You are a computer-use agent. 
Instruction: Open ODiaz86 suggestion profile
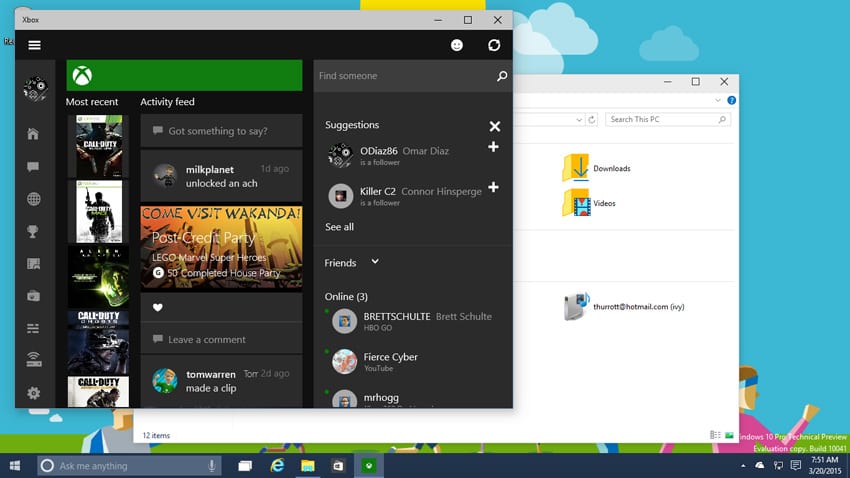(404, 156)
